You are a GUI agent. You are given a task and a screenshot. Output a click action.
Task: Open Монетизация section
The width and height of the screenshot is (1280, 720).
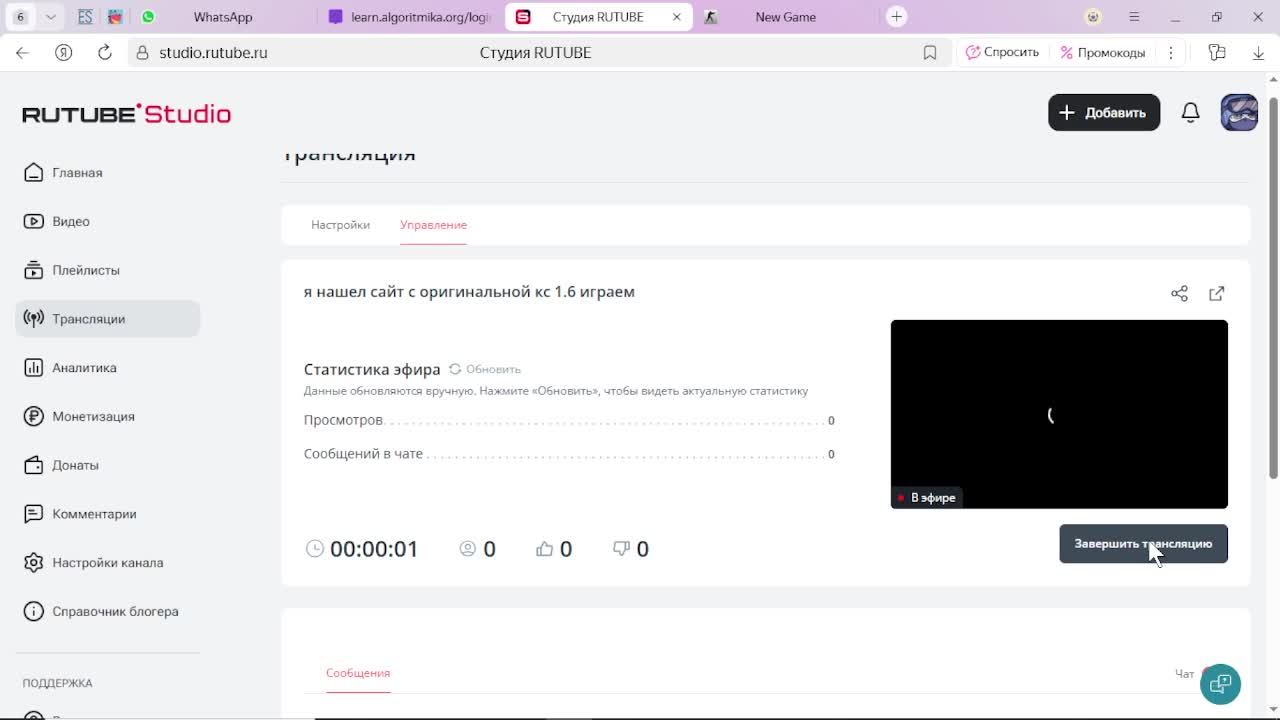tap(79, 416)
